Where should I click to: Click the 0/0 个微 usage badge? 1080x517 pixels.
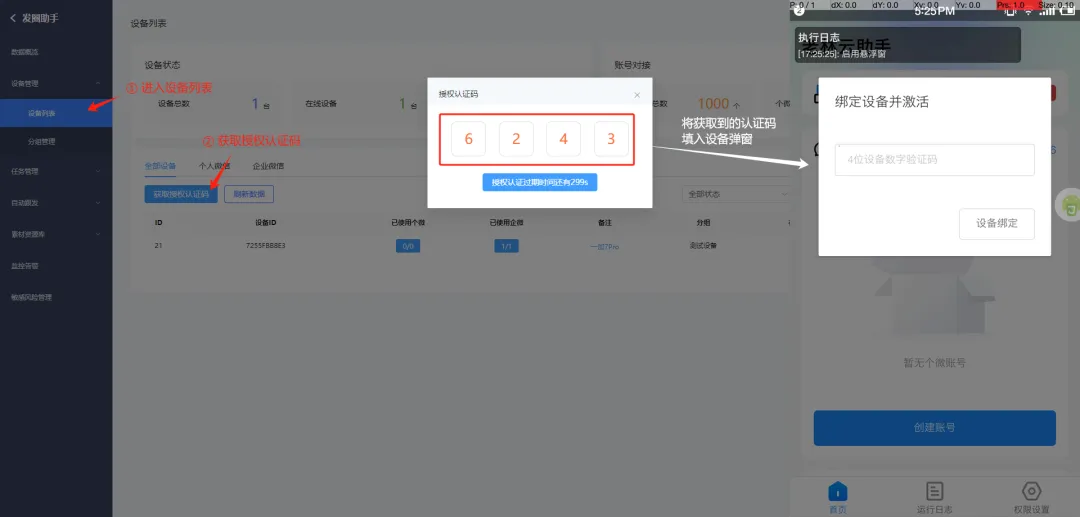408,246
